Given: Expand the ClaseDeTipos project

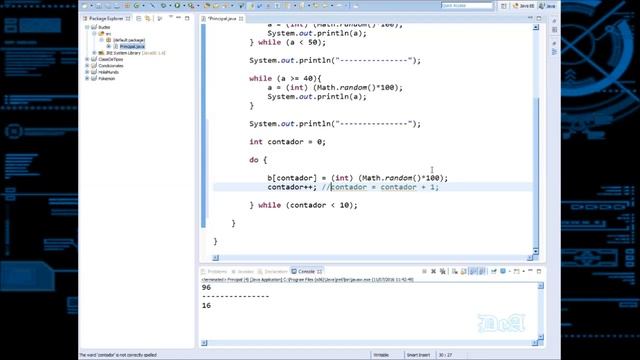Looking at the screenshot, I should [x=87, y=59].
